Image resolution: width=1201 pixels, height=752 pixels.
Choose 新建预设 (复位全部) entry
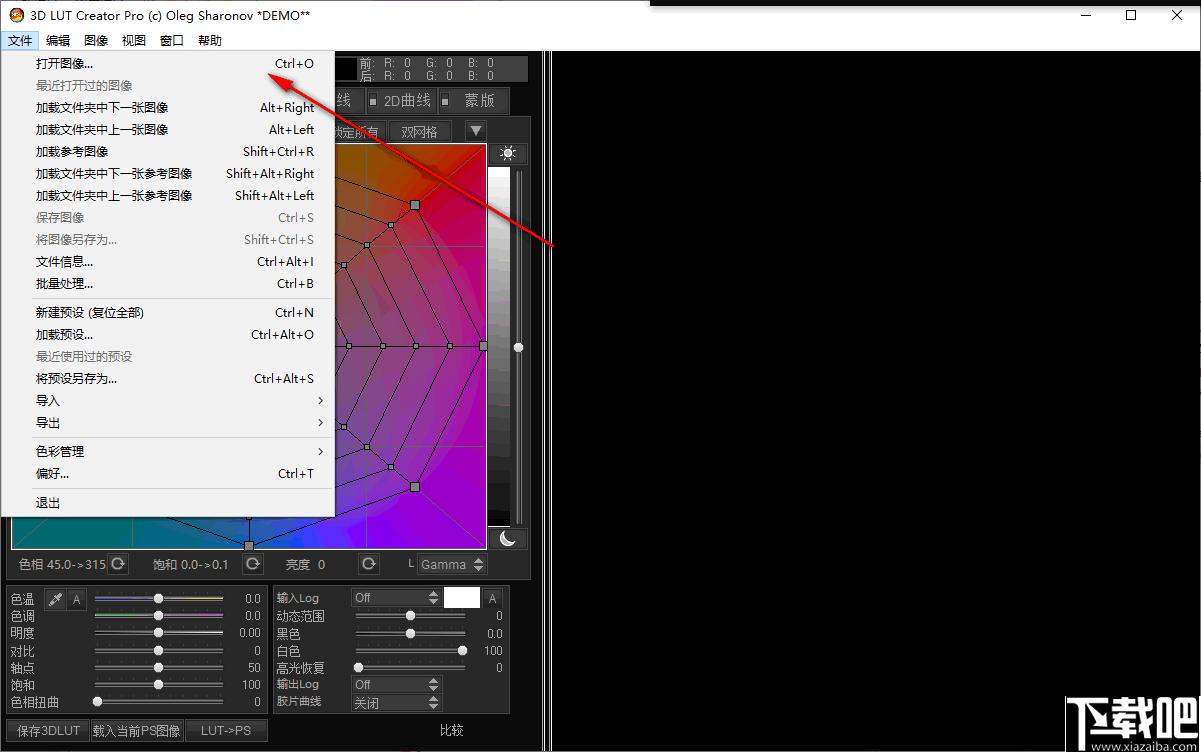[x=168, y=312]
